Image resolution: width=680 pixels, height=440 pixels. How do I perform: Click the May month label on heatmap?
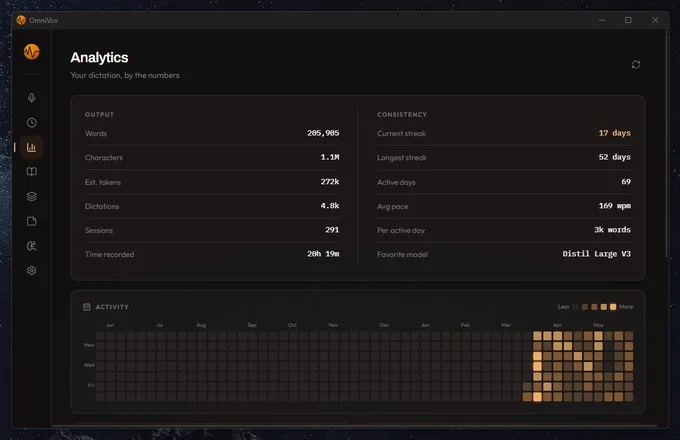[x=598, y=325]
